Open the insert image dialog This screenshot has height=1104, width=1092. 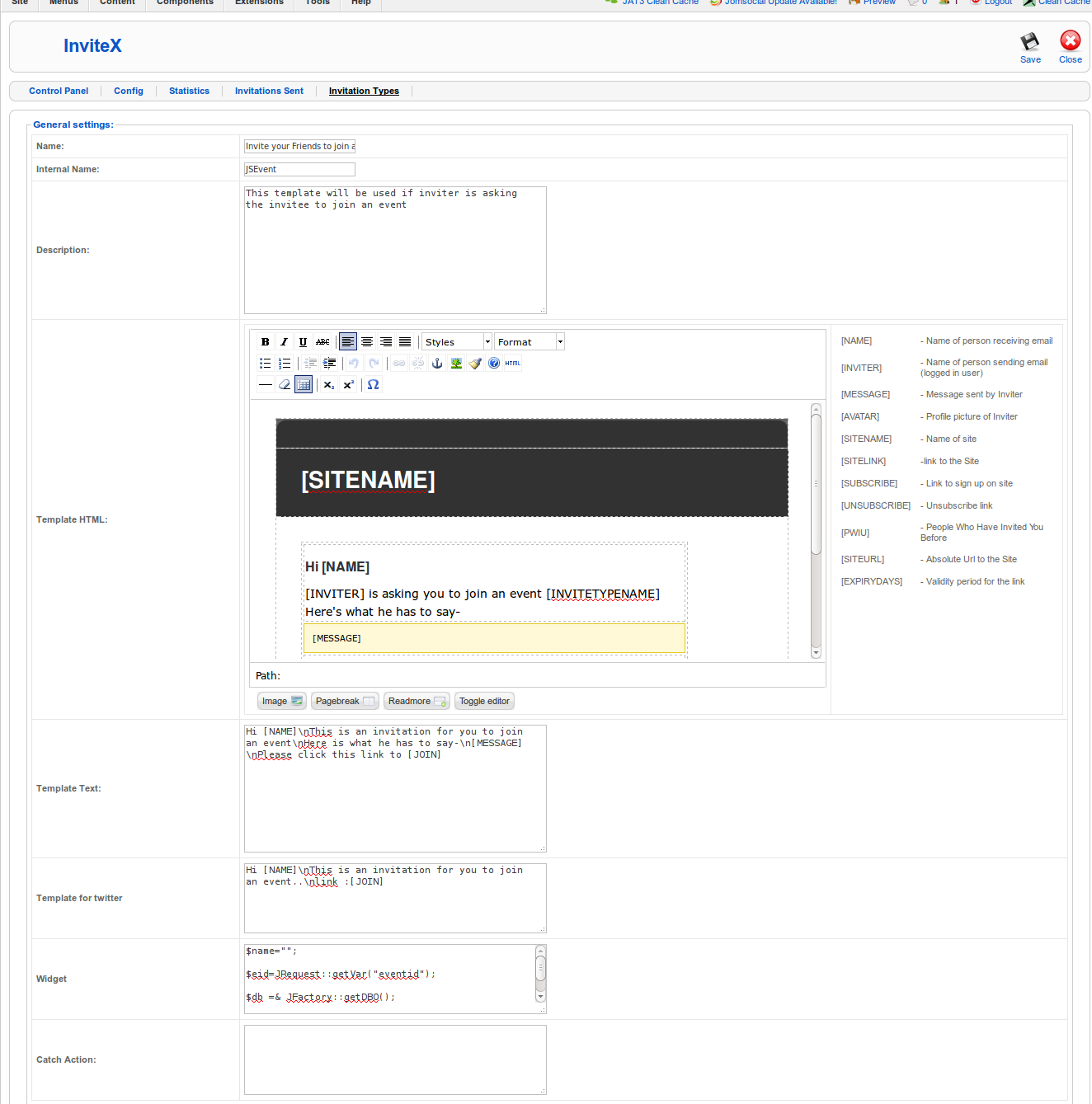coord(458,363)
